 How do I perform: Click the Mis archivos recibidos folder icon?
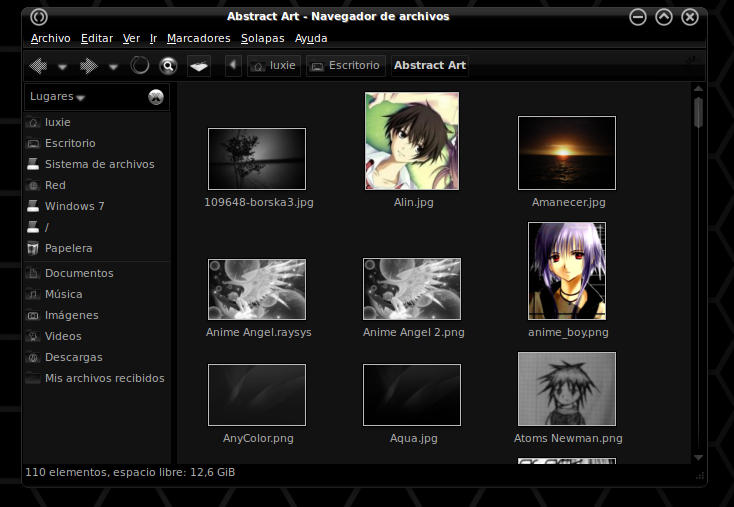(33, 378)
